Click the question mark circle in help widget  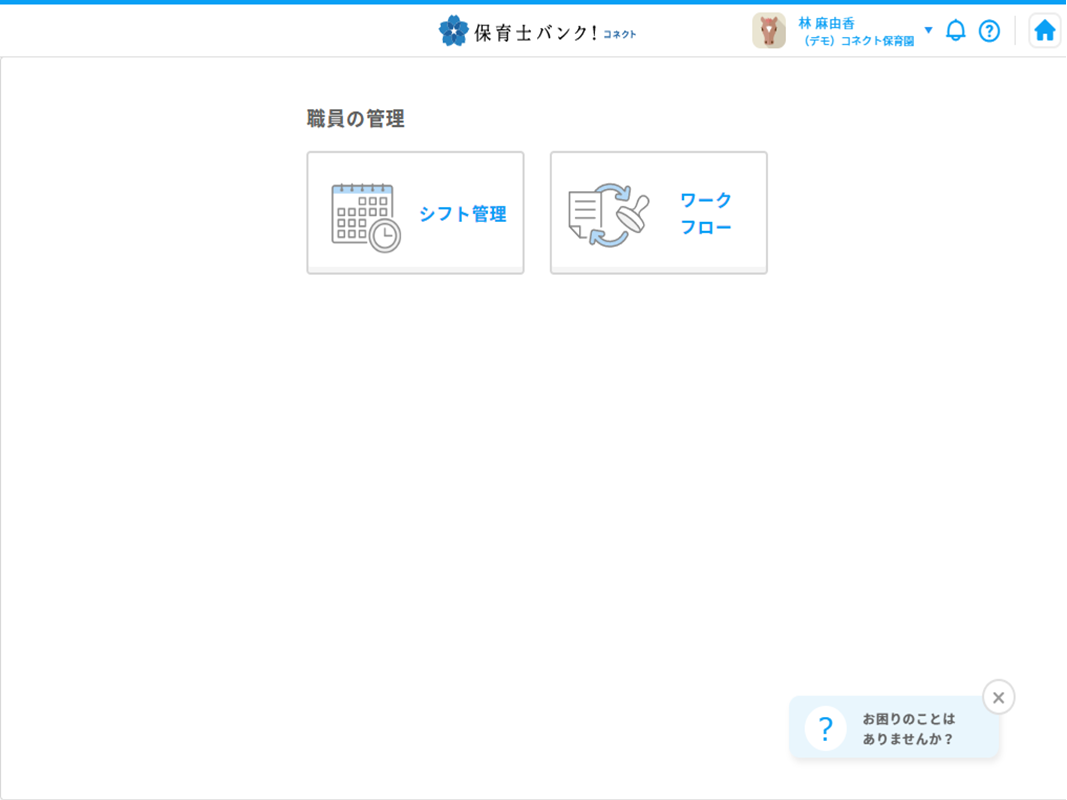coord(825,728)
